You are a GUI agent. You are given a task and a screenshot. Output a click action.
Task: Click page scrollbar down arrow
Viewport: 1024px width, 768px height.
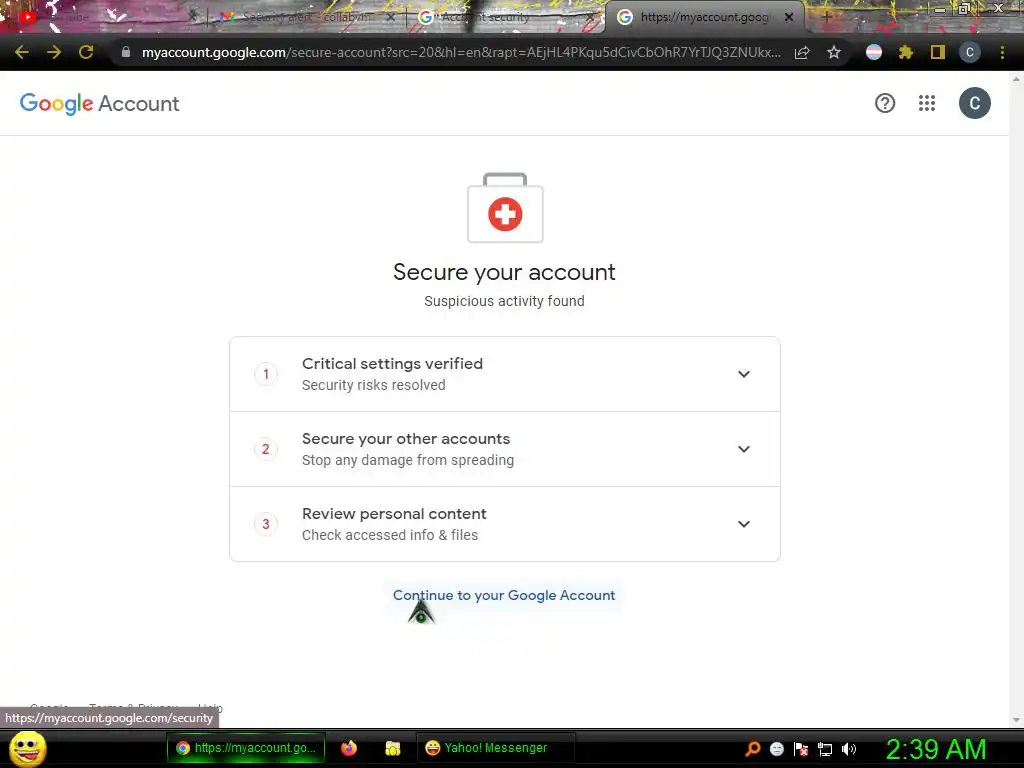click(x=1016, y=720)
